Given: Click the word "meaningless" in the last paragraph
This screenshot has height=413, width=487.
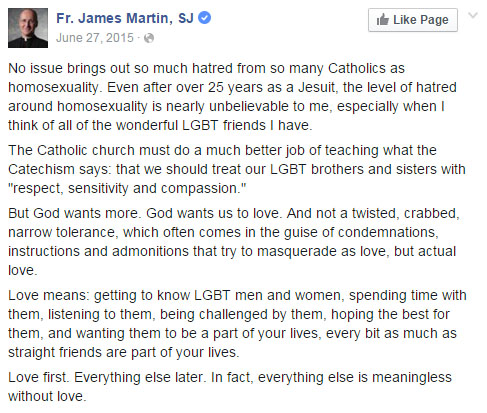Looking at the screenshot, I should click(x=412, y=378).
